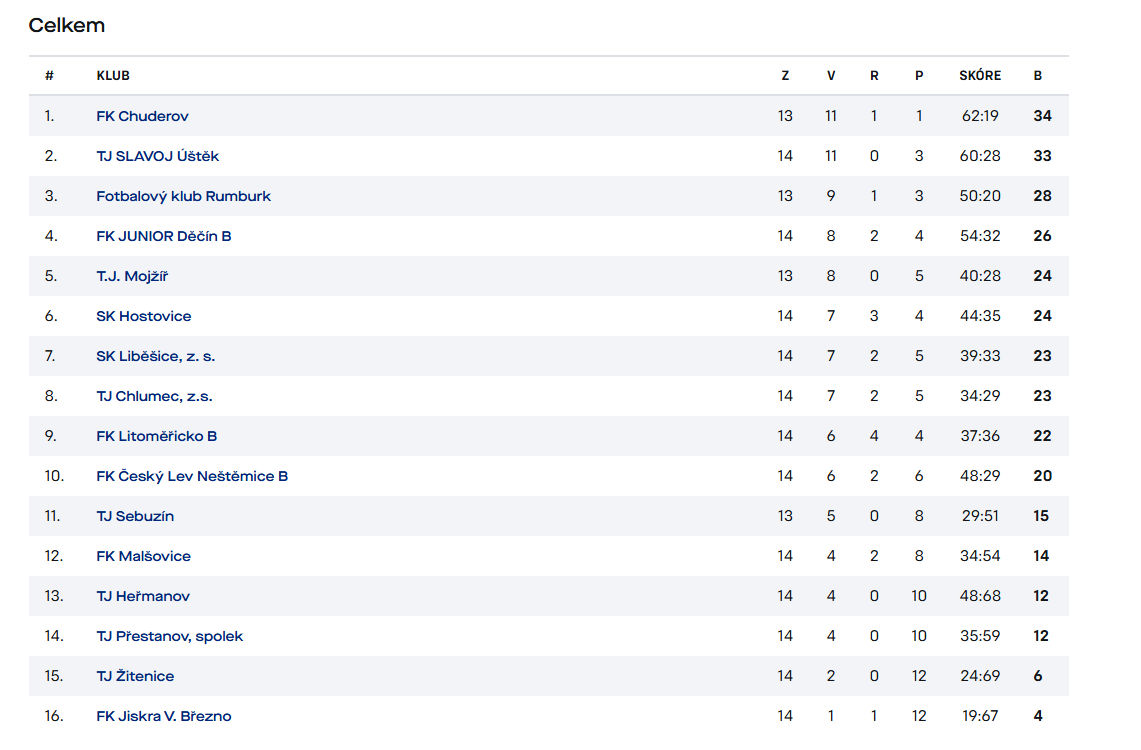
Task: Click the KLUB column header
Action: [x=113, y=76]
